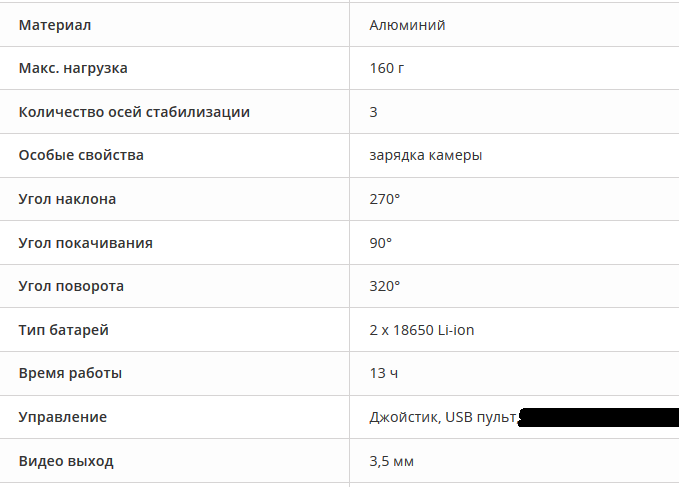
Task: Select the 90° roll angle value
Action: pyautogui.click(x=380, y=243)
